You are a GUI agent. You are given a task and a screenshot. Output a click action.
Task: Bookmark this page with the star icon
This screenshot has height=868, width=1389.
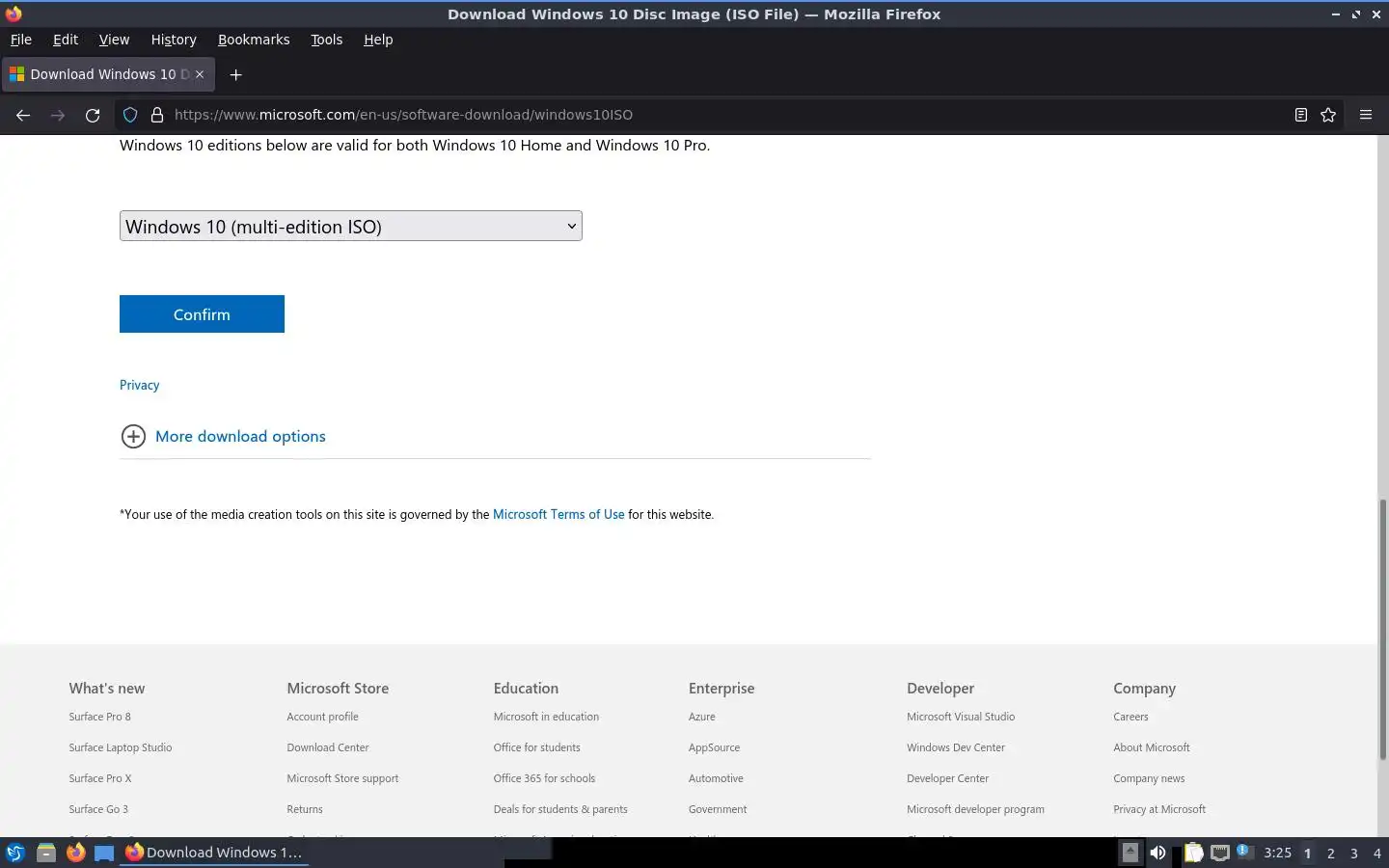coord(1328,115)
